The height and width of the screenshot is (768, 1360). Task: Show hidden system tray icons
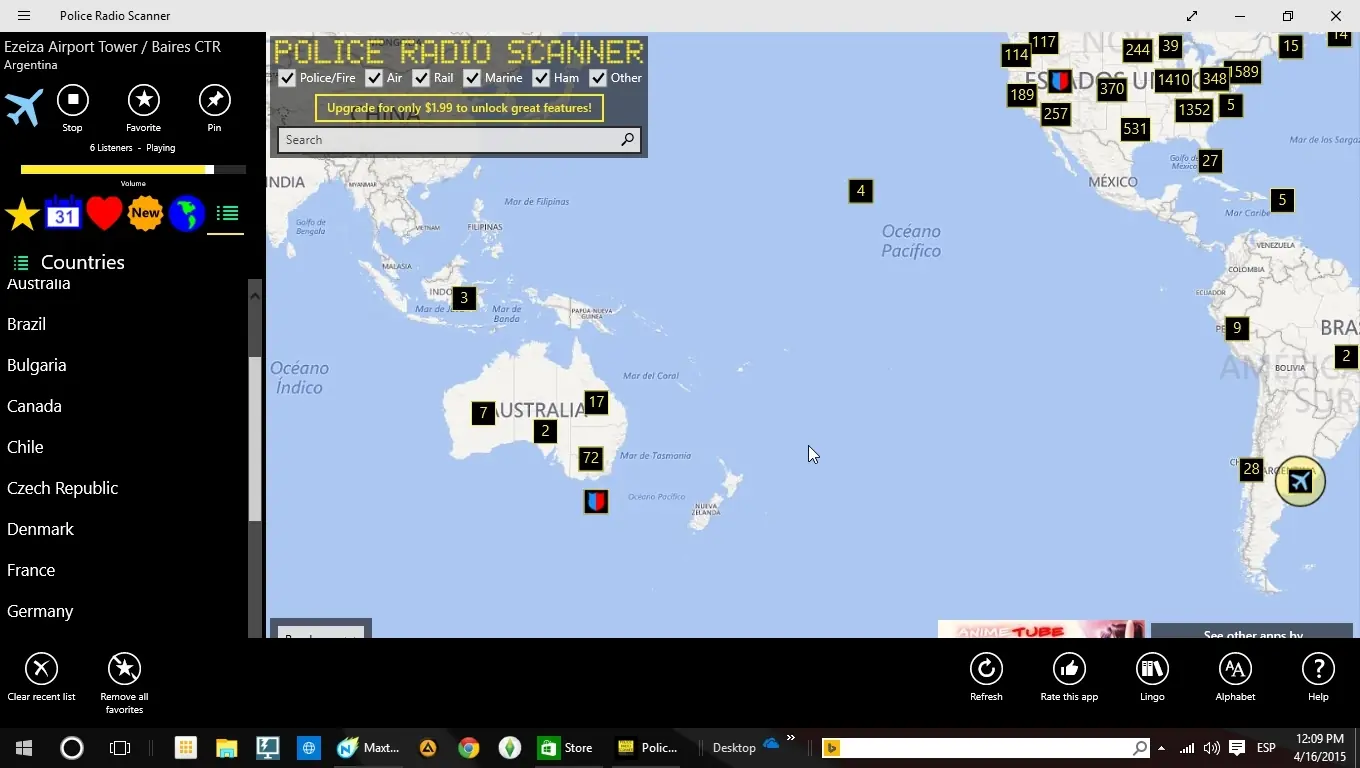click(x=1161, y=748)
